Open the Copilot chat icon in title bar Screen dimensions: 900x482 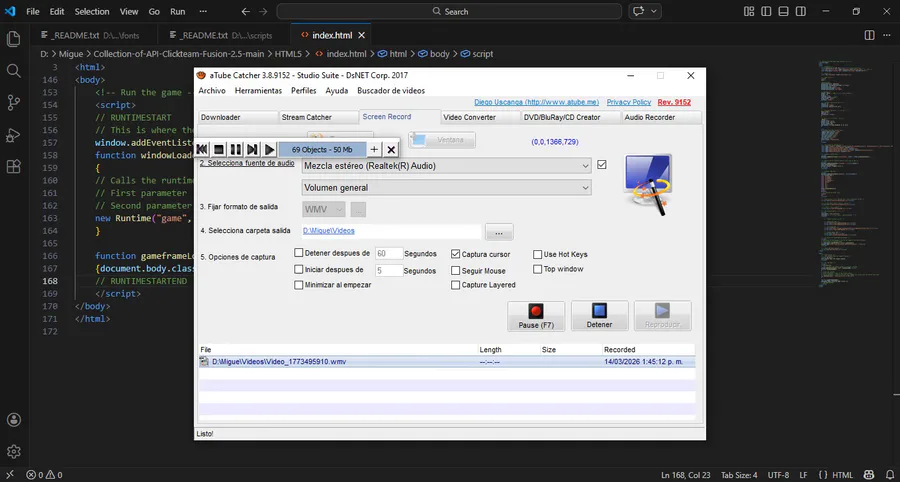pos(638,11)
